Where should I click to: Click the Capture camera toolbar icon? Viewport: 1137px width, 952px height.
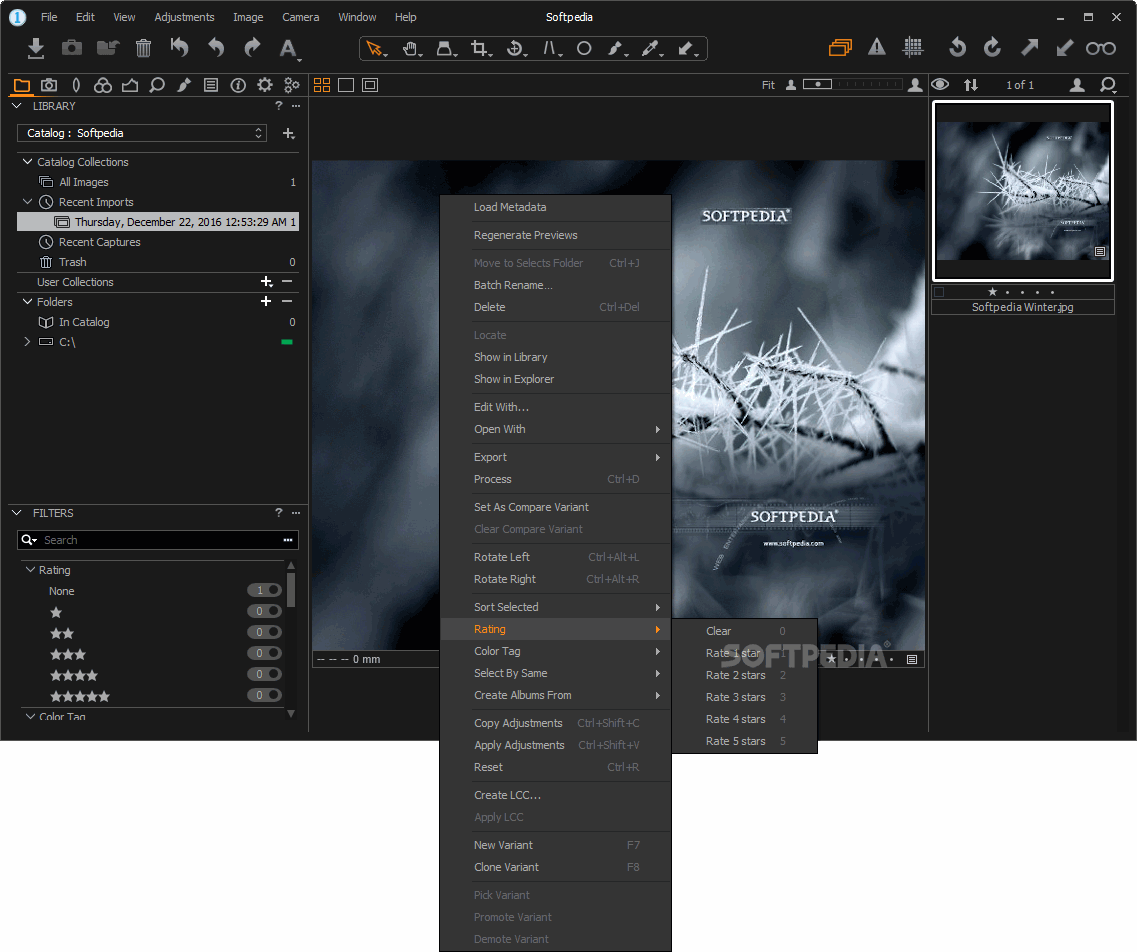coord(72,49)
